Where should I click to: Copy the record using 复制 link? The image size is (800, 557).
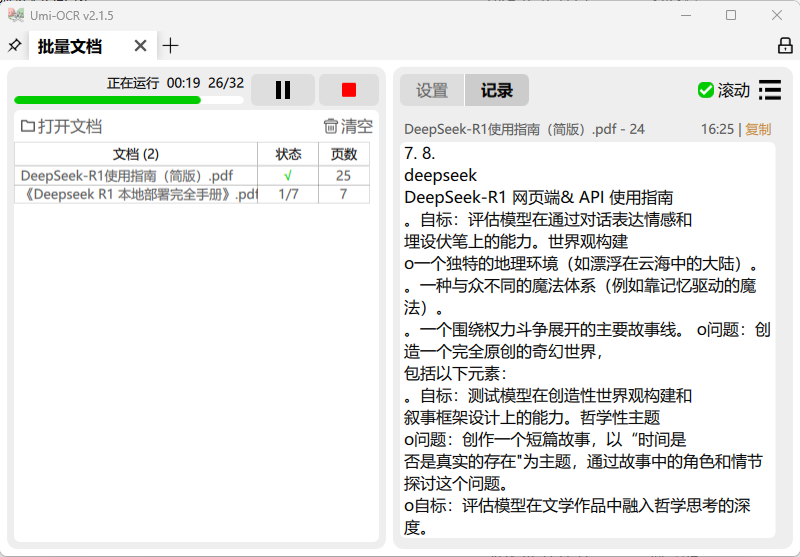click(x=758, y=129)
